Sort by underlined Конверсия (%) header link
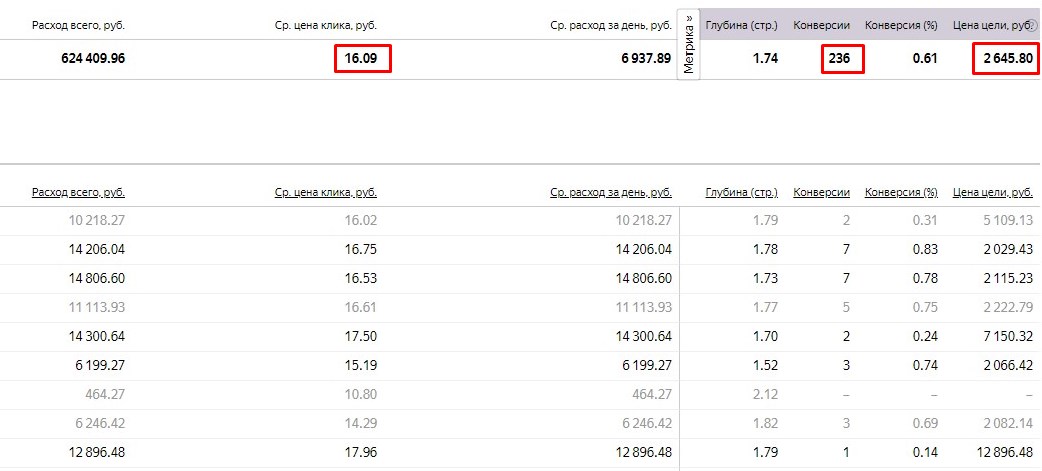This screenshot has height=471, width=1042. click(901, 193)
